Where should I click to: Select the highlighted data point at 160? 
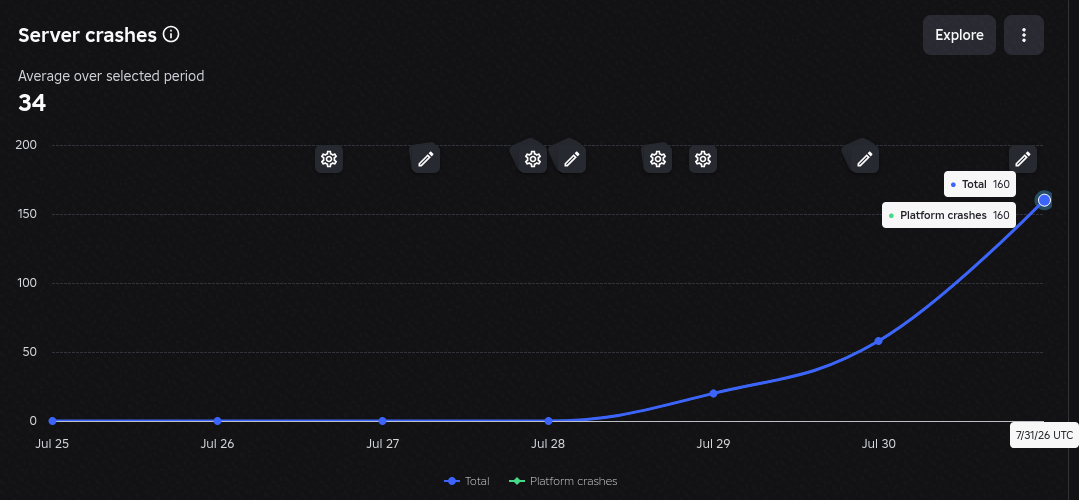coord(1044,200)
